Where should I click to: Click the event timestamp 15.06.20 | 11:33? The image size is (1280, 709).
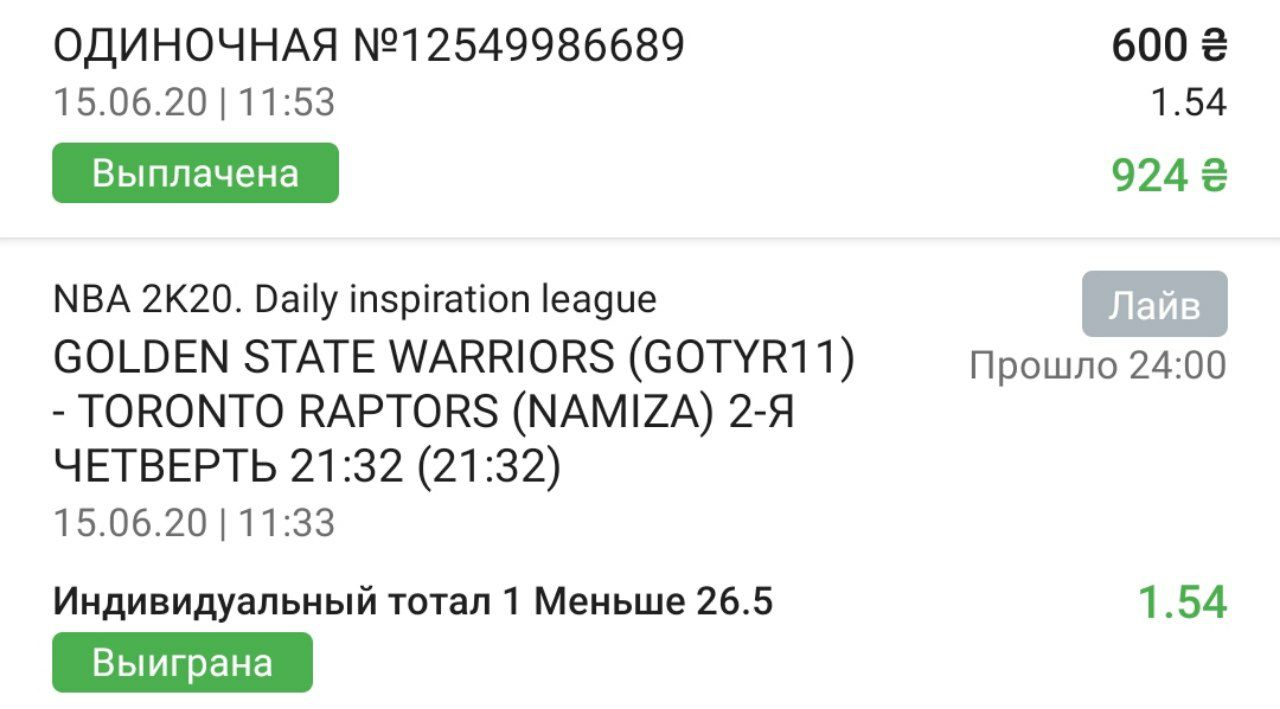[194, 522]
